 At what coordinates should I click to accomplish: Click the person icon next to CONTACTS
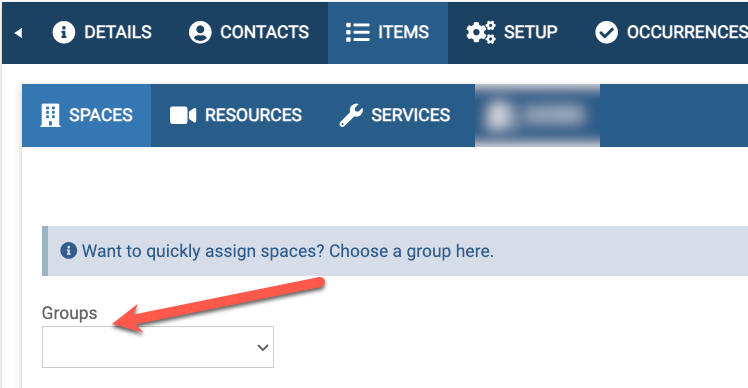click(200, 32)
